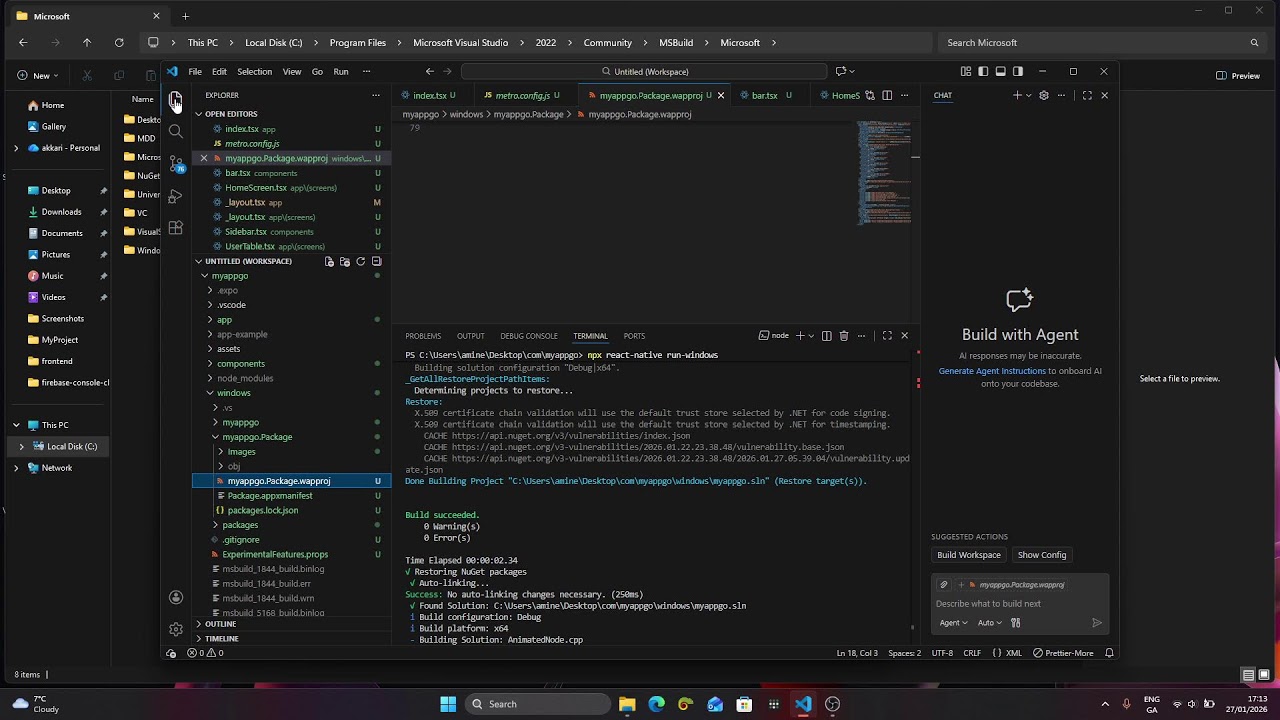The height and width of the screenshot is (720, 1280).
Task: Open the Auto model dropdown
Action: coord(990,623)
